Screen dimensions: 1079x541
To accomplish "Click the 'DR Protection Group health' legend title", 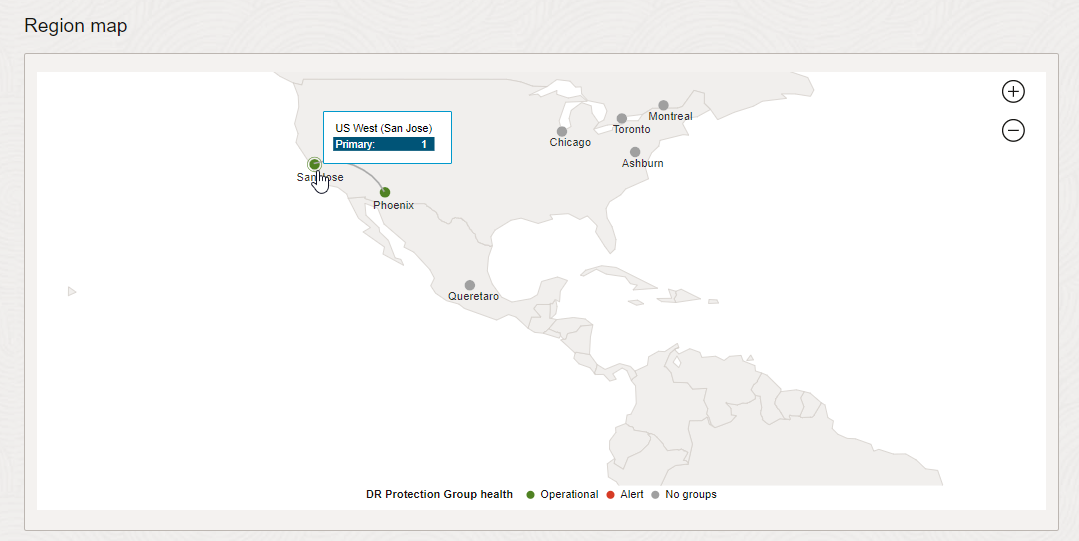I will tap(439, 495).
